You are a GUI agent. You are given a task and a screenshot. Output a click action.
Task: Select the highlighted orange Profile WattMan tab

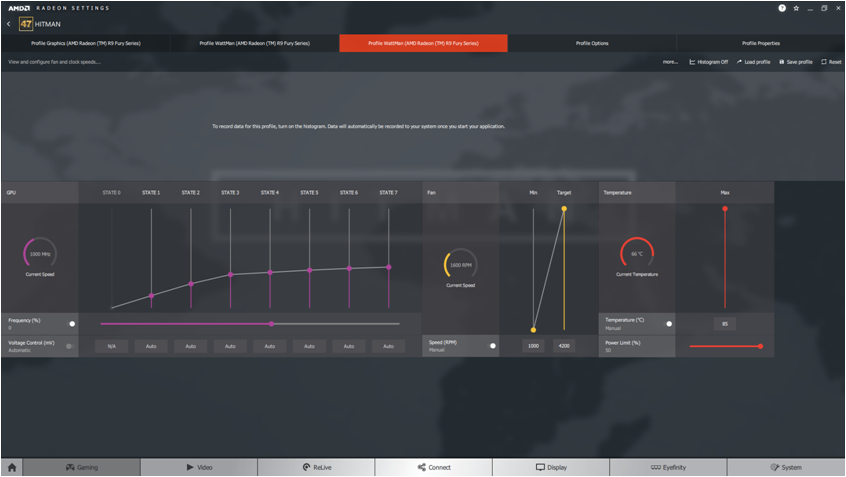[424, 43]
